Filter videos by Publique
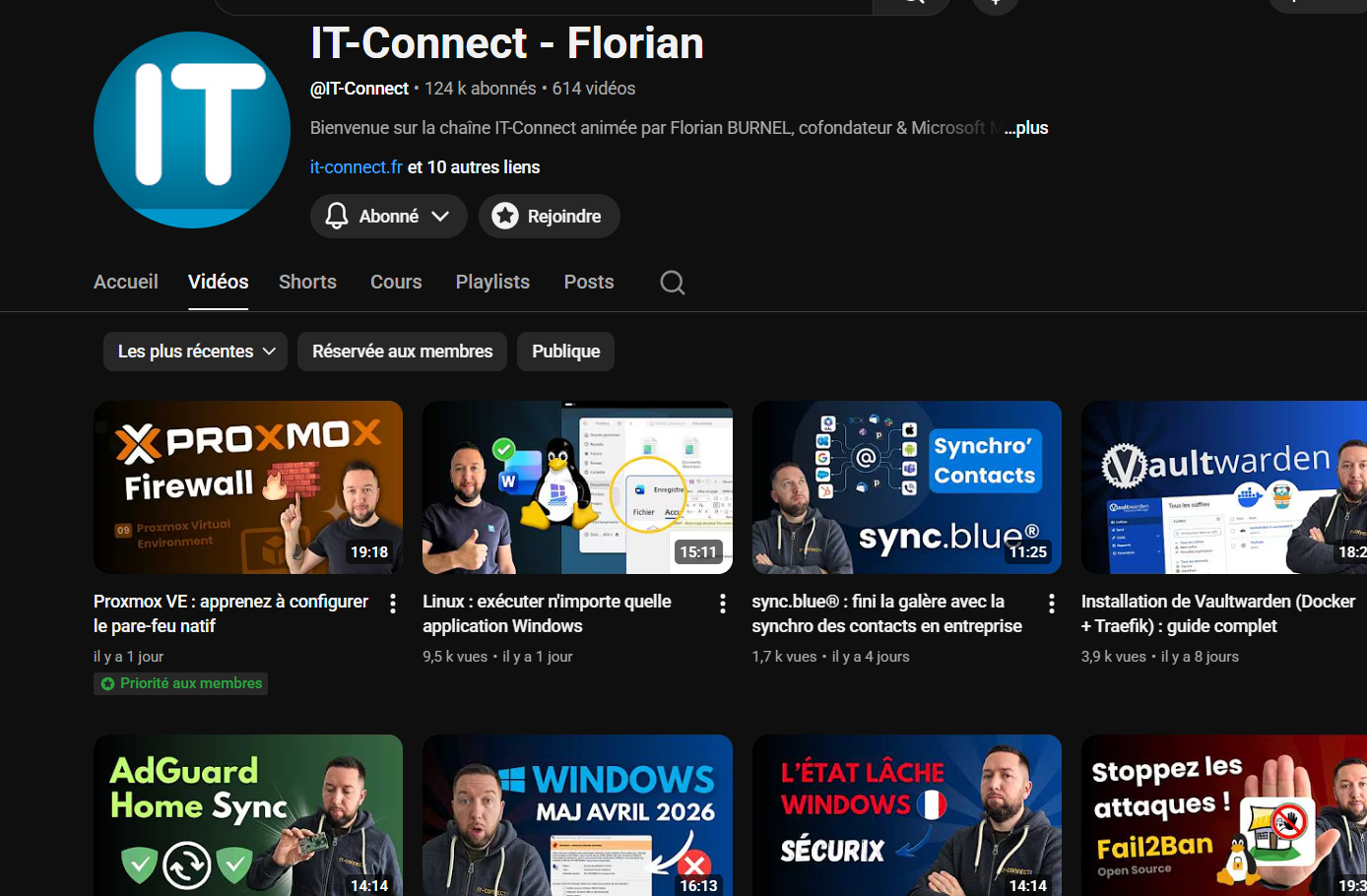The width and height of the screenshot is (1367, 896). point(565,352)
